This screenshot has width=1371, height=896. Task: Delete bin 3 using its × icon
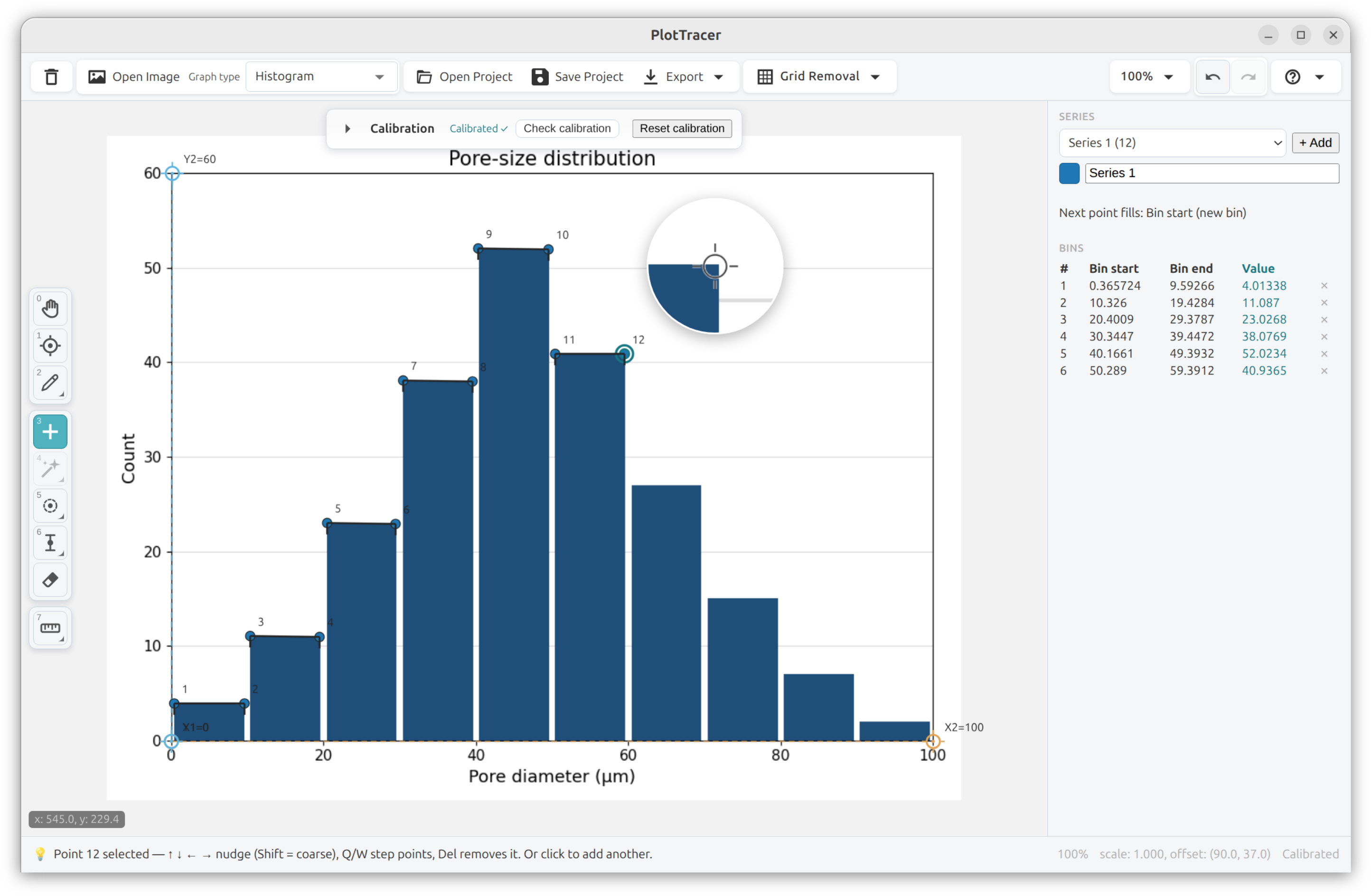1324,319
